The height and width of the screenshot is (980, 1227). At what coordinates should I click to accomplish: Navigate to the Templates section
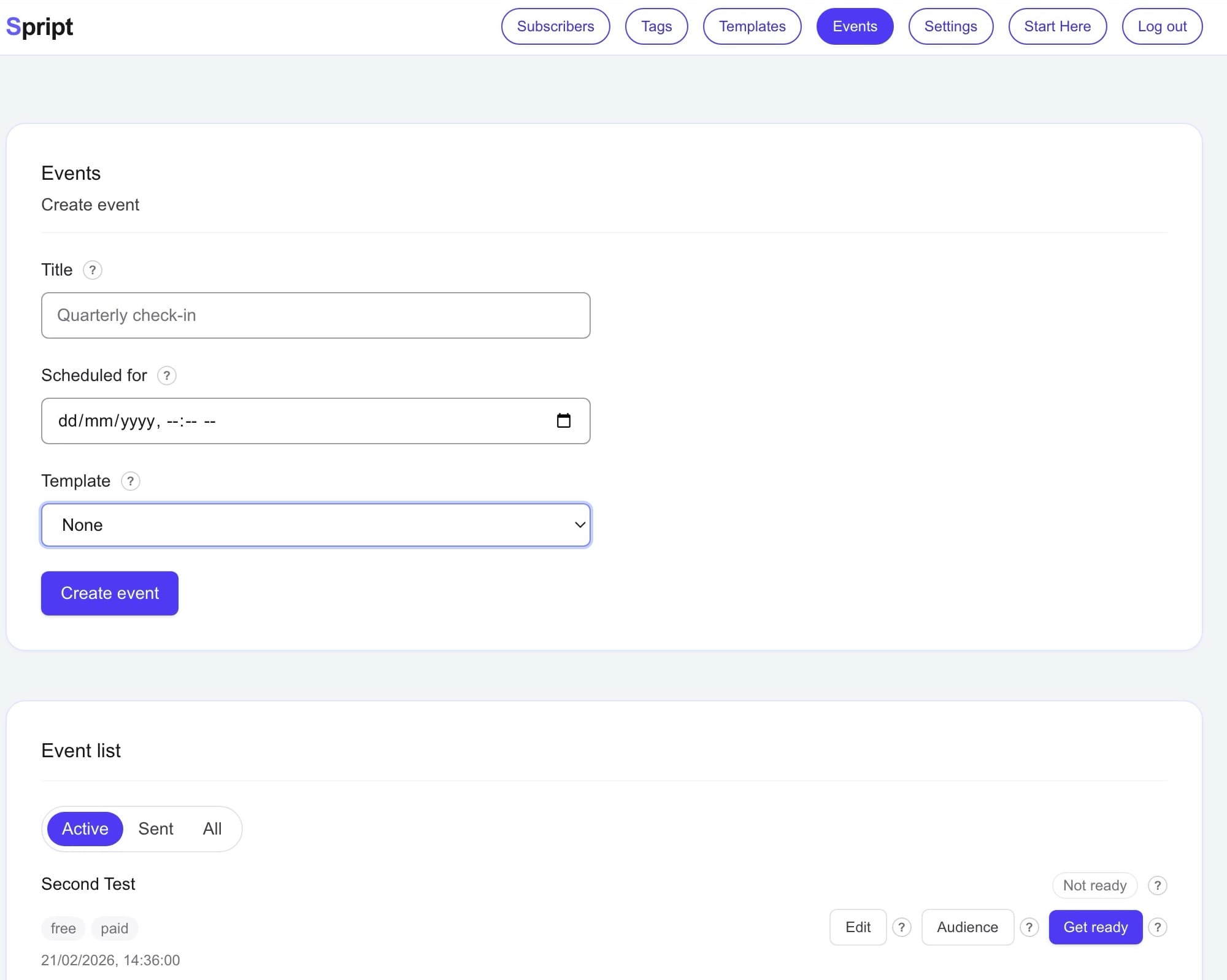pos(752,26)
